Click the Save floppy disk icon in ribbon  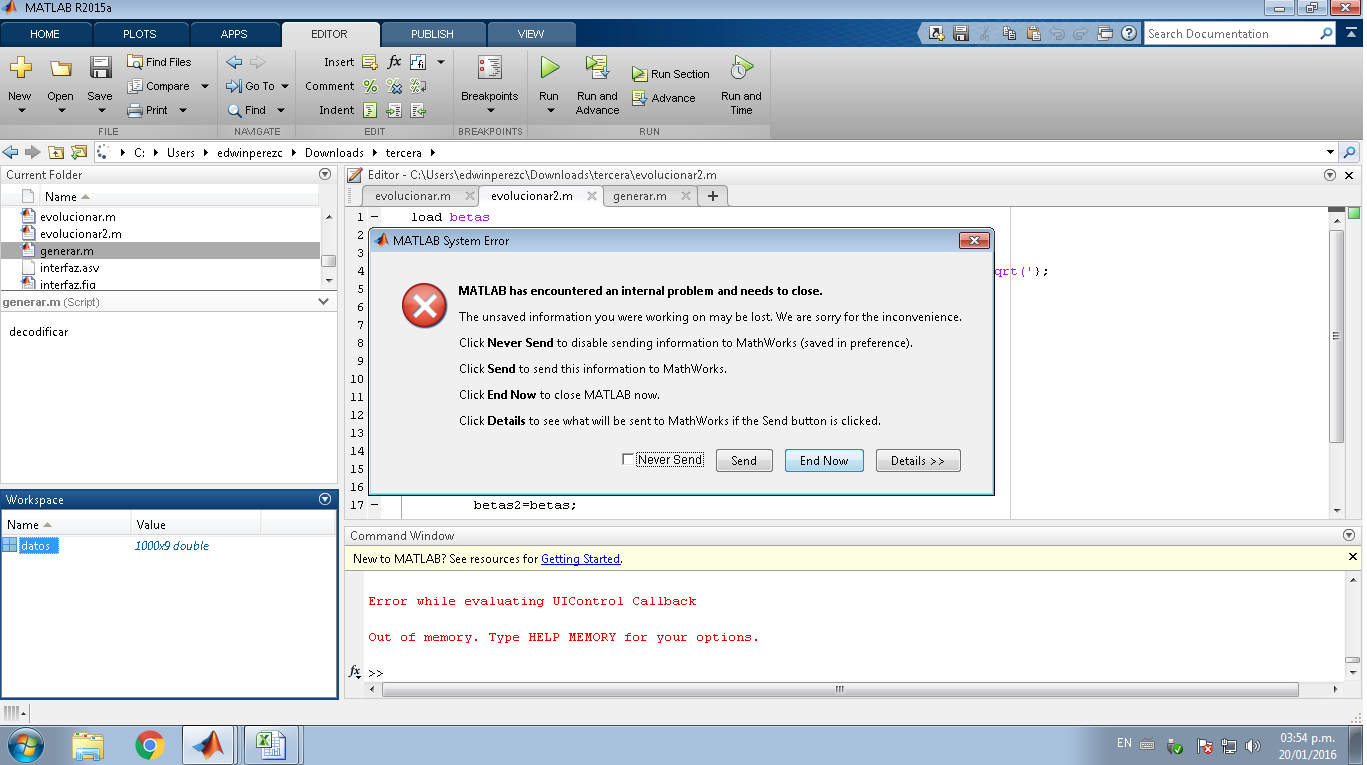100,68
